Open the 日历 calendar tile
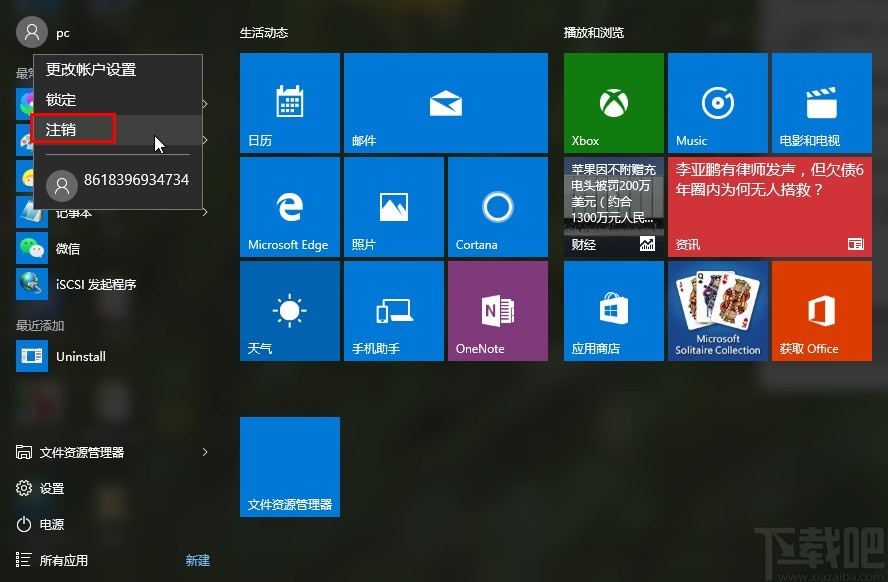Viewport: 888px width, 582px height. [289, 102]
